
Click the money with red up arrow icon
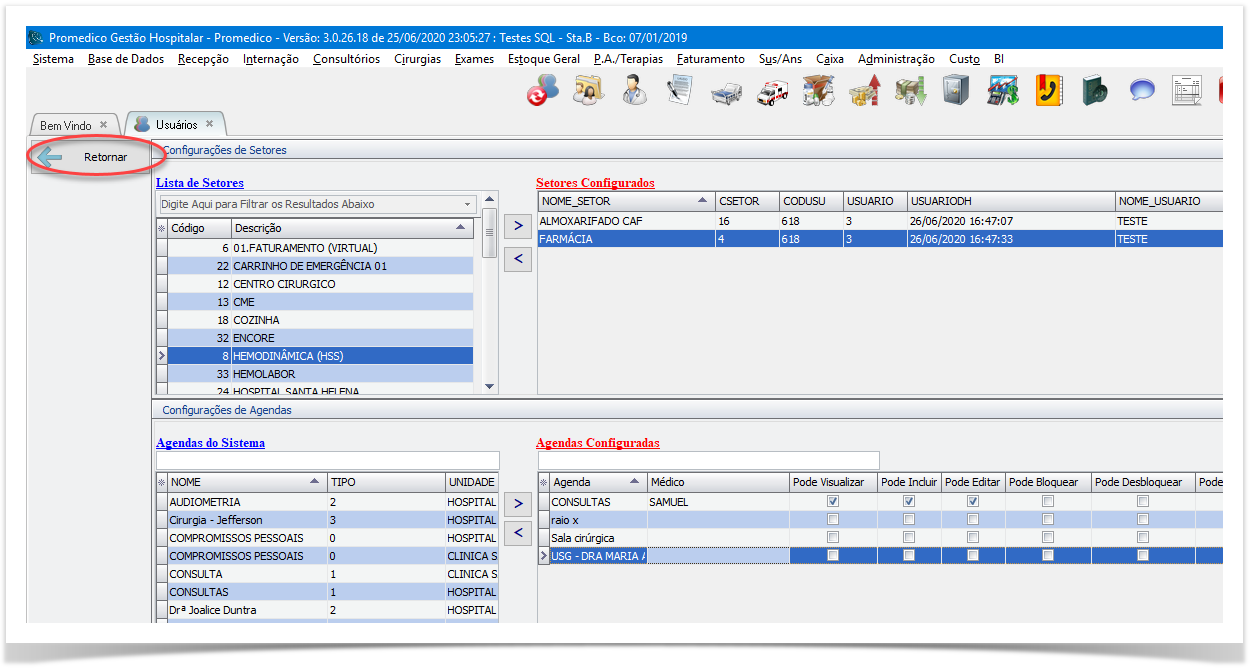[864, 92]
